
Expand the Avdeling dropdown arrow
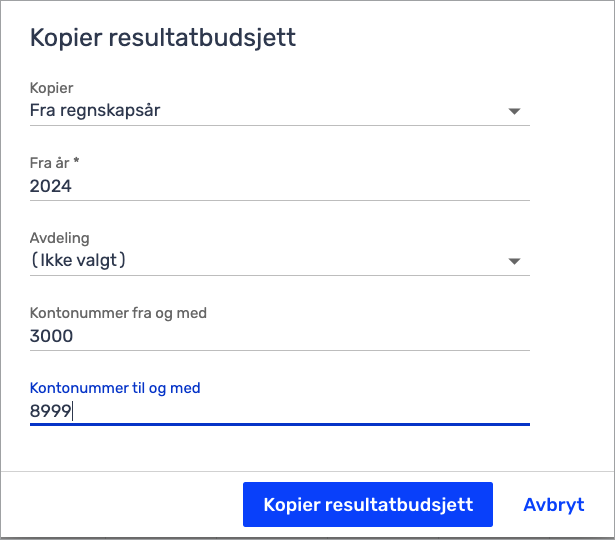tap(514, 261)
